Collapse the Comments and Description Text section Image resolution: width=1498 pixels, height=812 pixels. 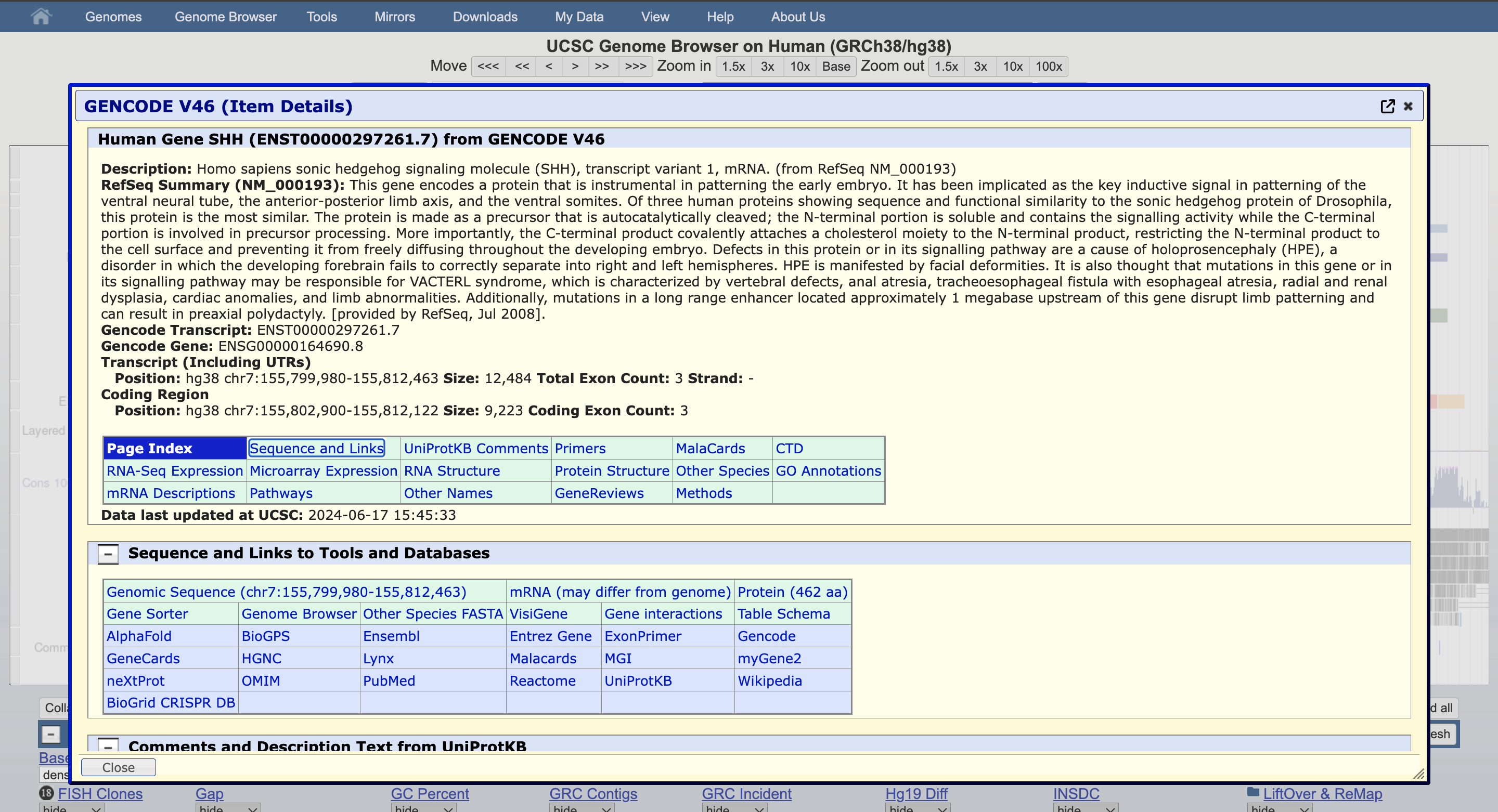108,747
